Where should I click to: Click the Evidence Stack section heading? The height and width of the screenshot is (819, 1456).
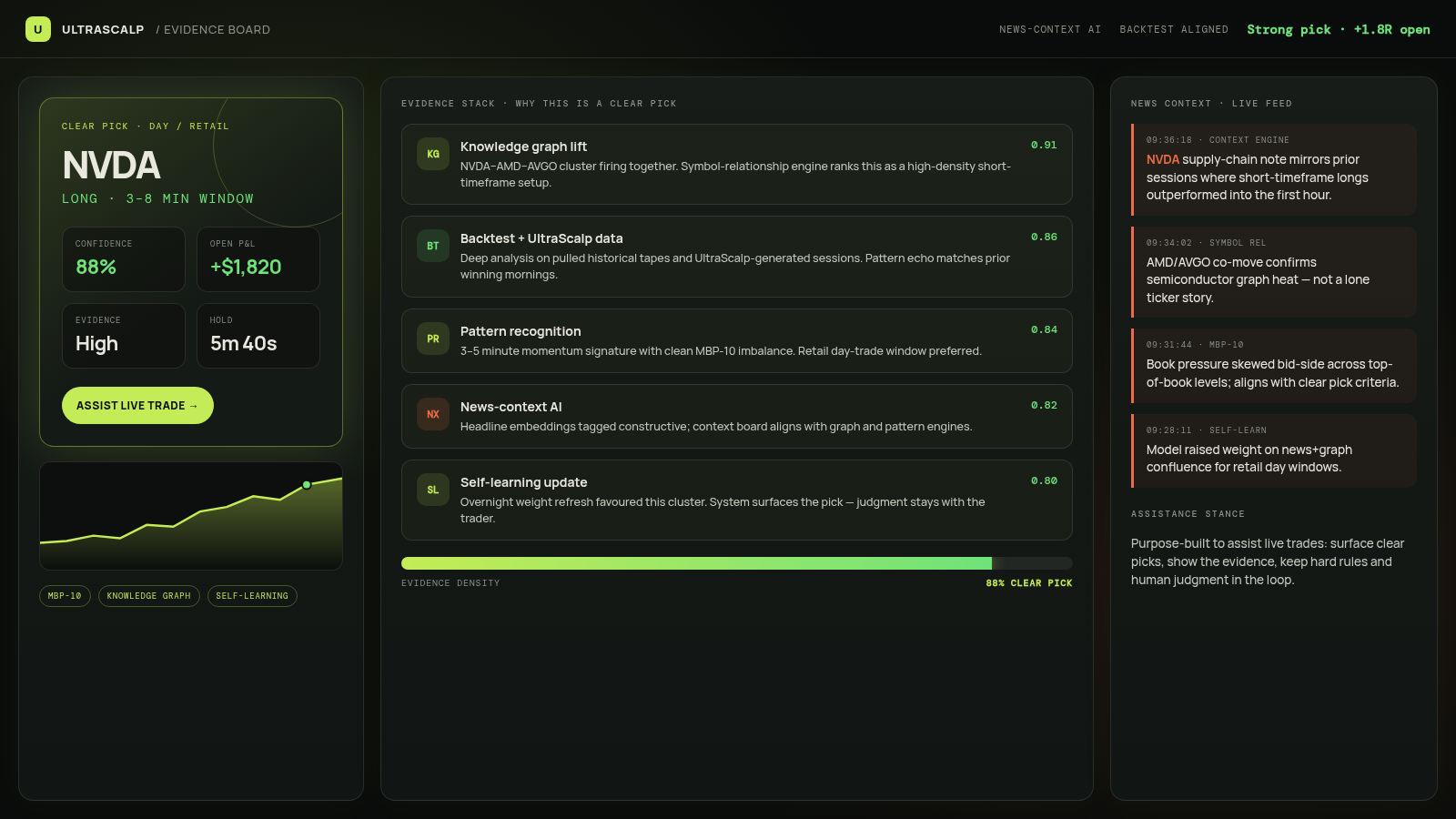tap(539, 104)
